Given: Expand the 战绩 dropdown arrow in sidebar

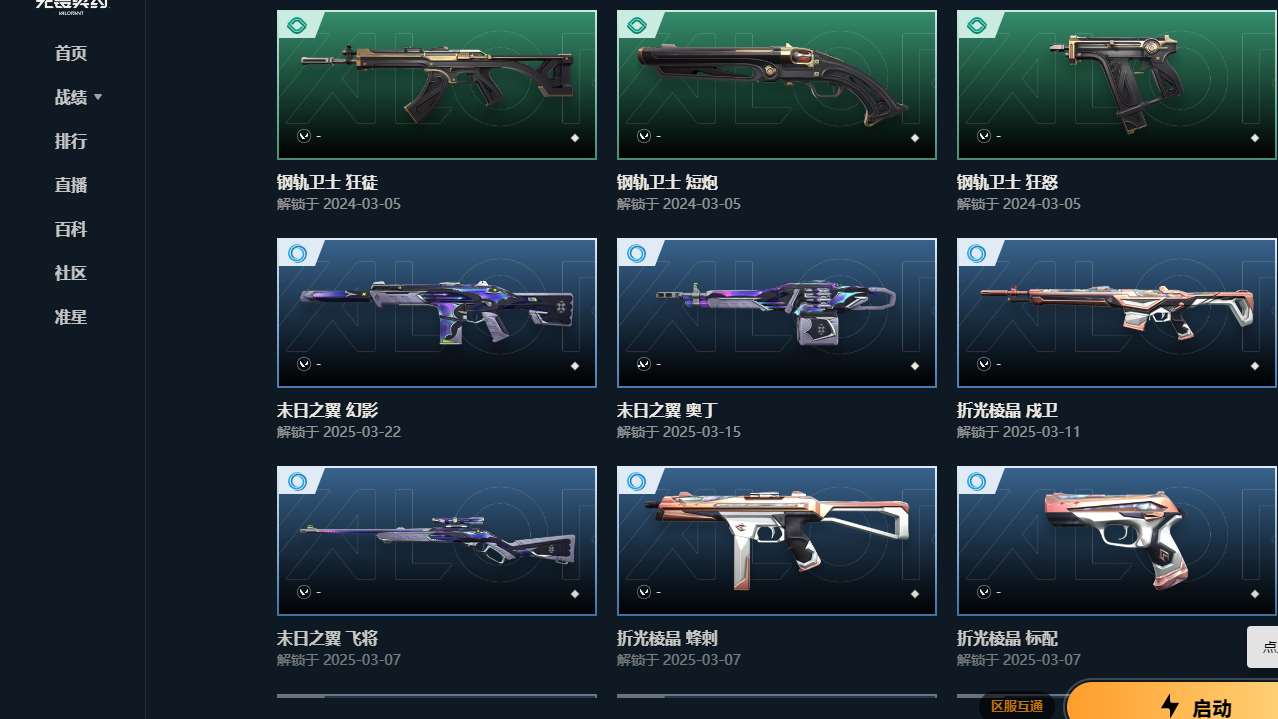Looking at the screenshot, I should [x=98, y=97].
